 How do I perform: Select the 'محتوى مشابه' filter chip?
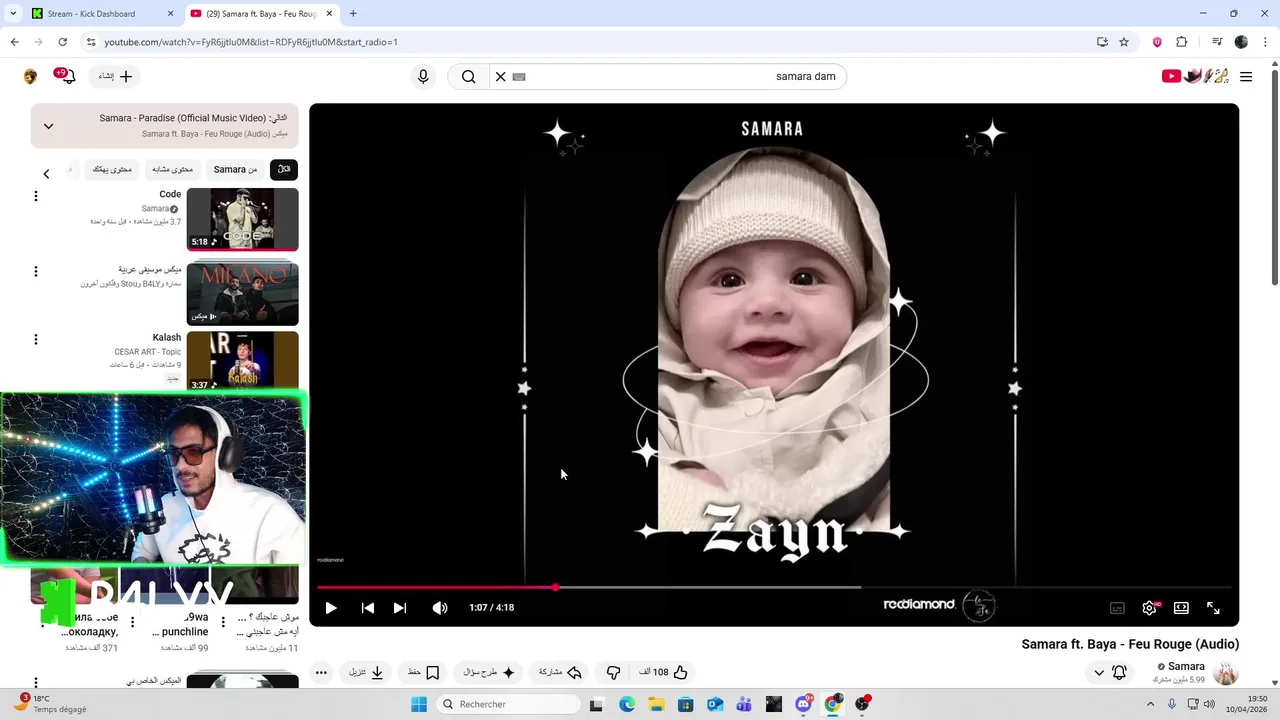(172, 170)
